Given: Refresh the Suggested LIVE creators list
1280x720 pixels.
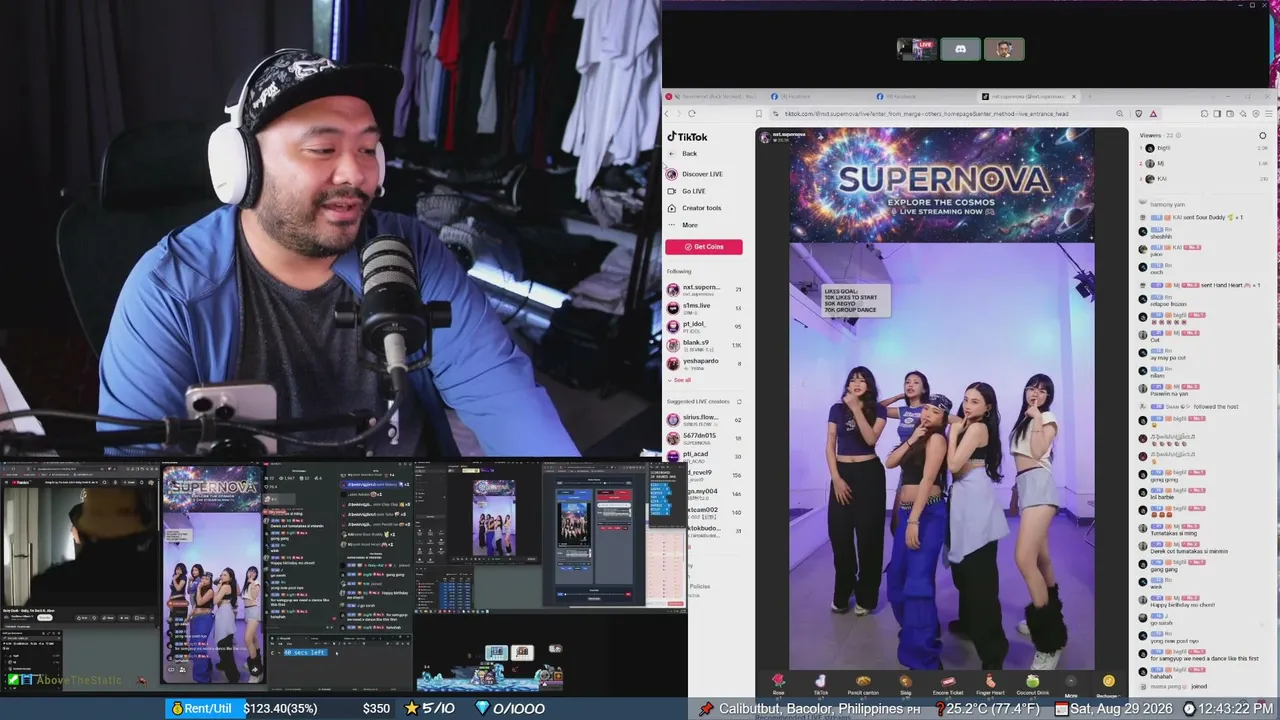Looking at the screenshot, I should coord(739,401).
